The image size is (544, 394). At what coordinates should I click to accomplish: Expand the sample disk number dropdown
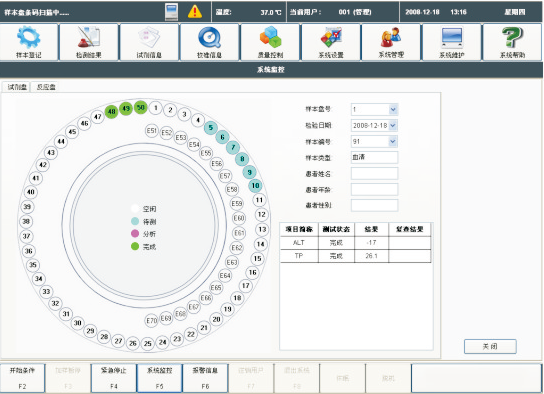point(393,110)
